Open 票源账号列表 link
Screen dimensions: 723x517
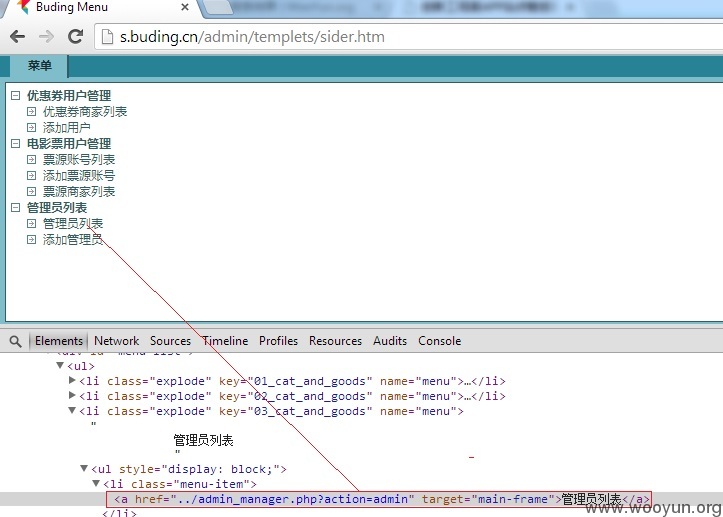coord(79,160)
